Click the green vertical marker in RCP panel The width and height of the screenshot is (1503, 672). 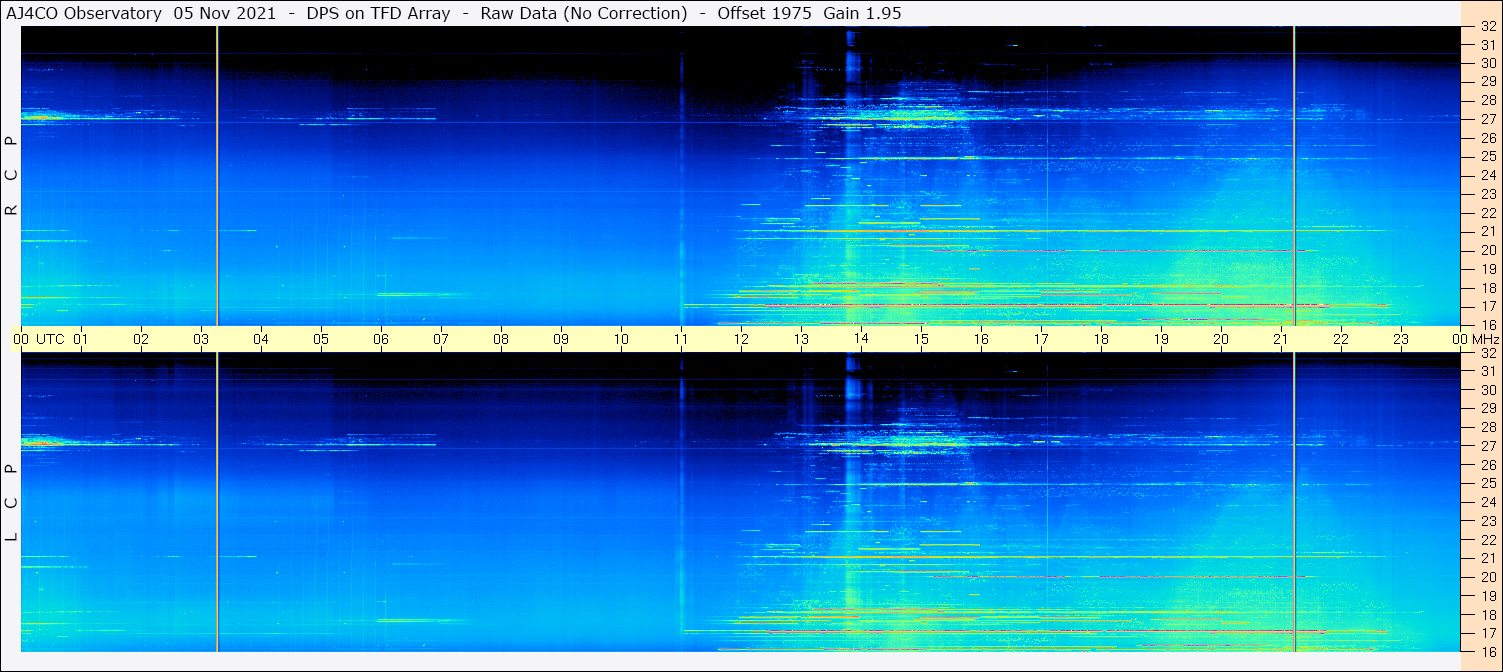point(1294,176)
